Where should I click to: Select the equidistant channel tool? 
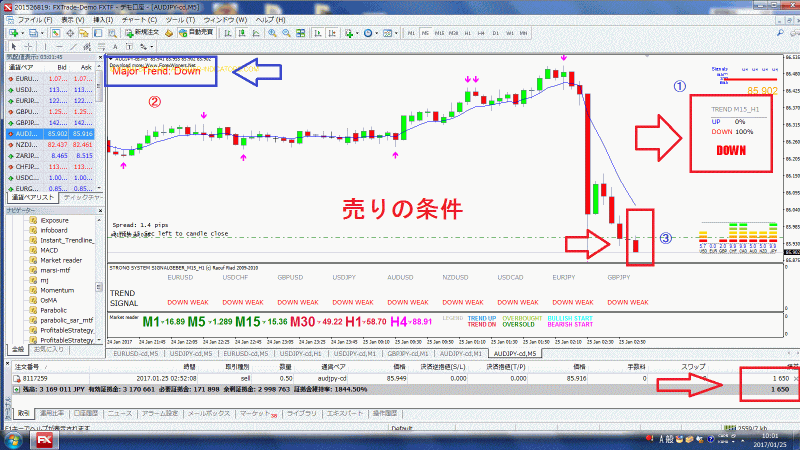tap(87, 46)
